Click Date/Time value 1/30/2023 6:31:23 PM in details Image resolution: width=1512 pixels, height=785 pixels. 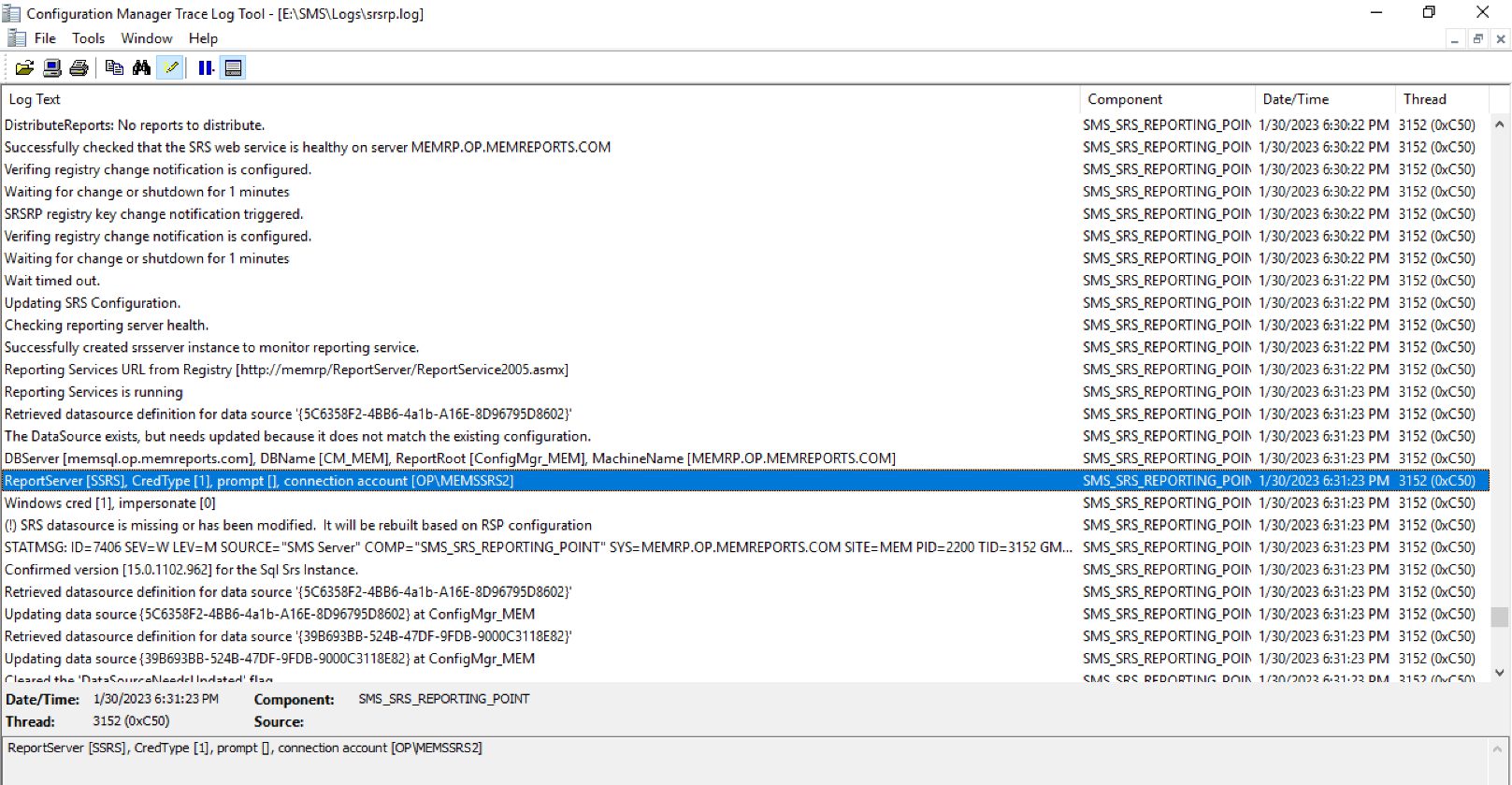point(155,699)
